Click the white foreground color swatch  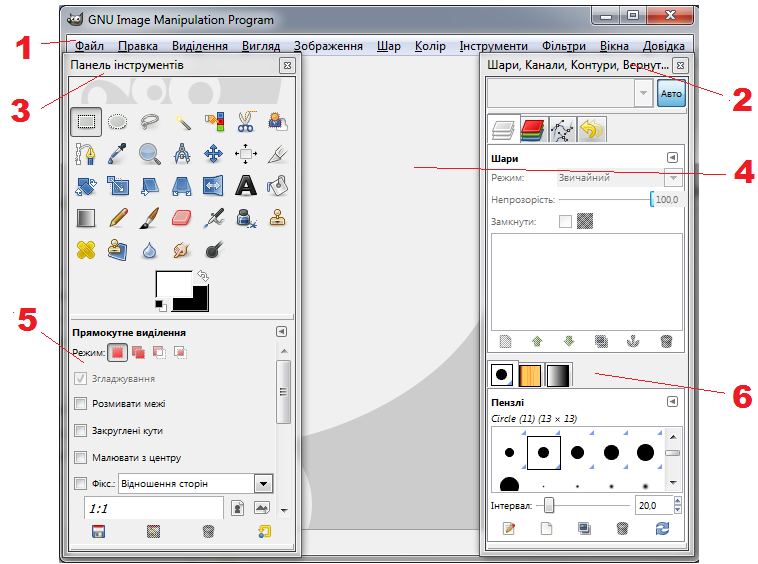174,284
